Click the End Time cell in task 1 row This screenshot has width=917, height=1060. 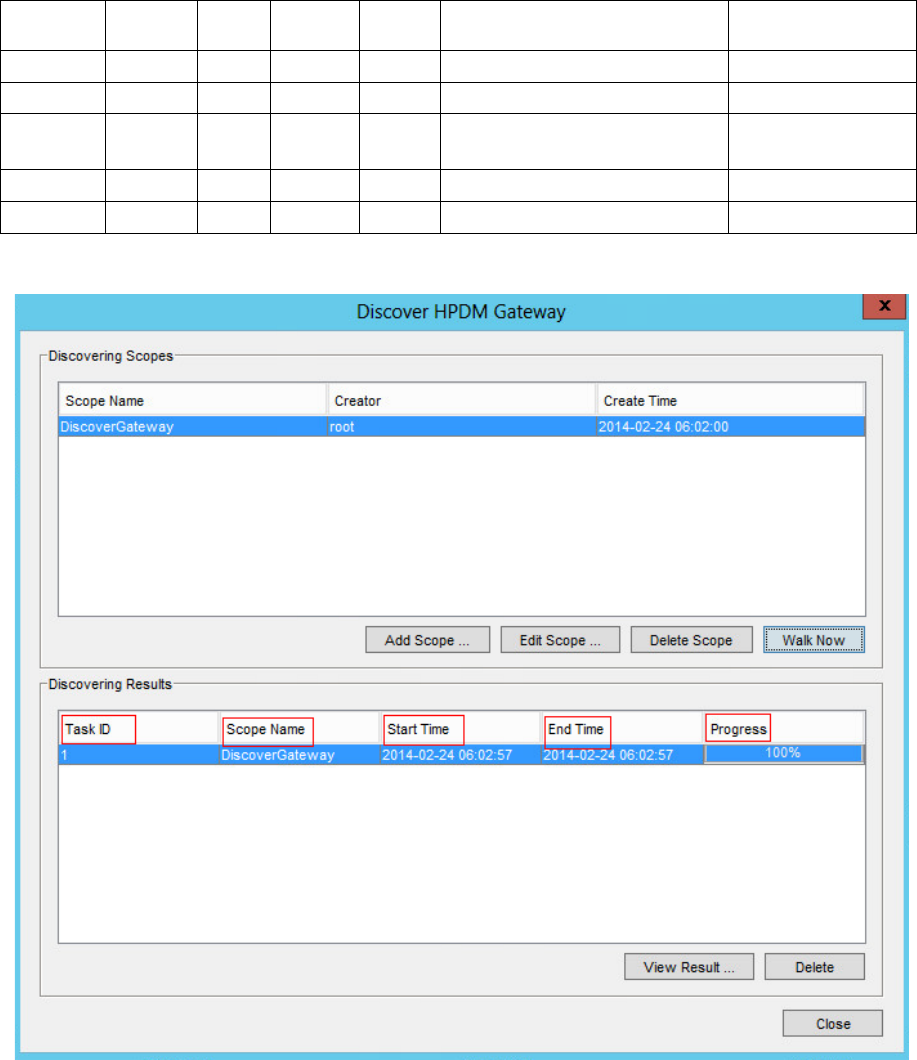tap(622, 755)
